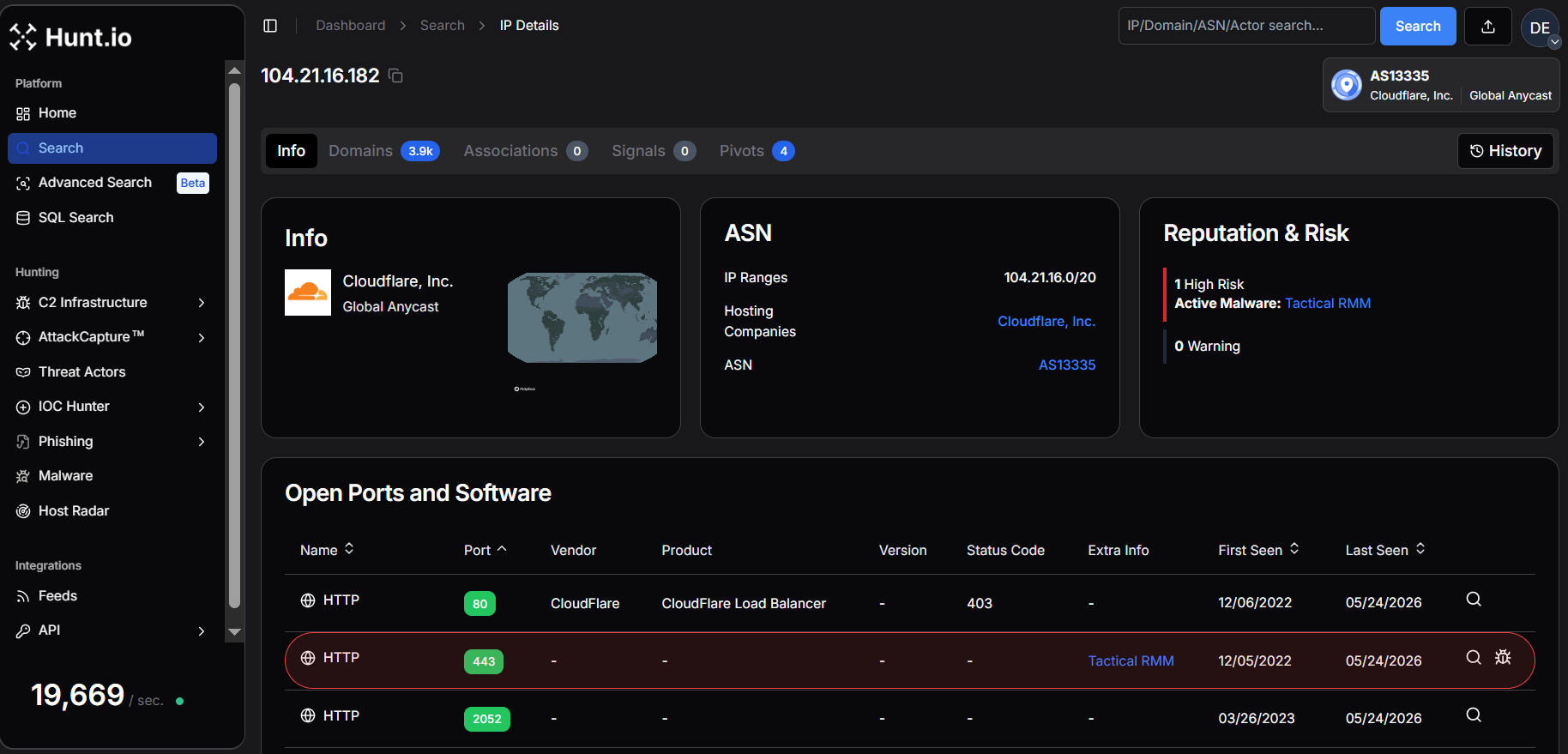Click the port 443 badge

coord(484,661)
